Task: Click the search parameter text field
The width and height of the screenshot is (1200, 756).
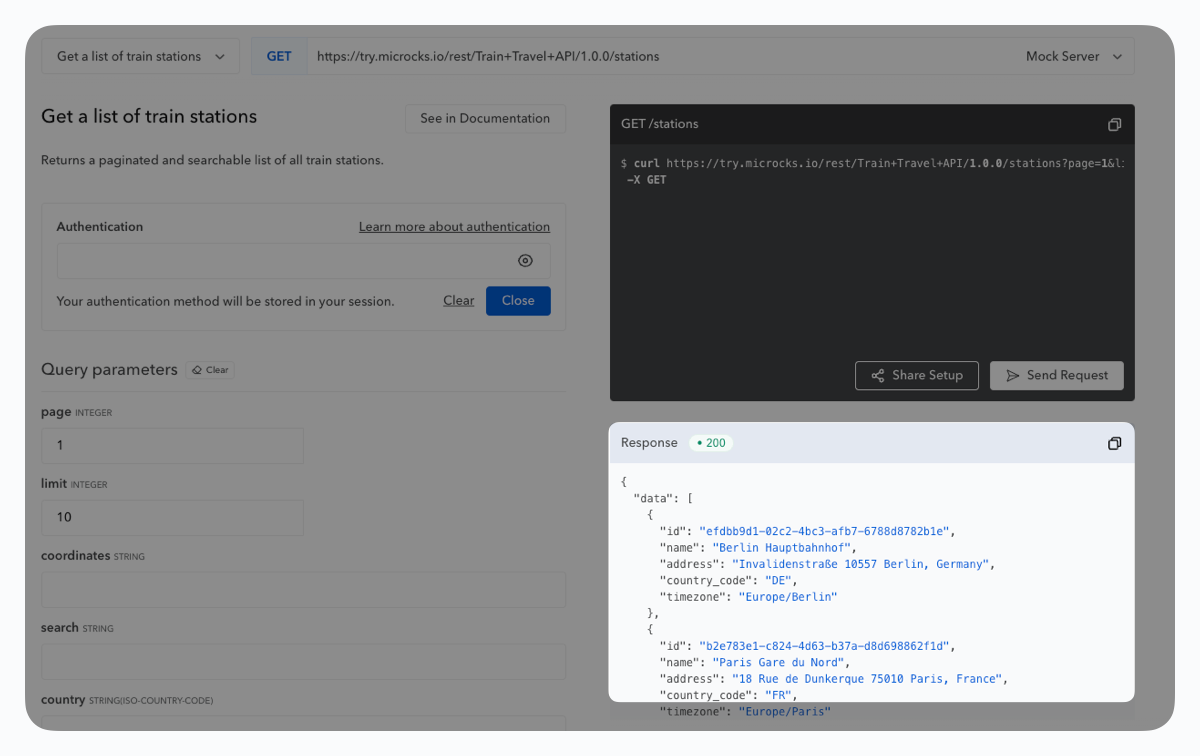Action: (x=303, y=661)
